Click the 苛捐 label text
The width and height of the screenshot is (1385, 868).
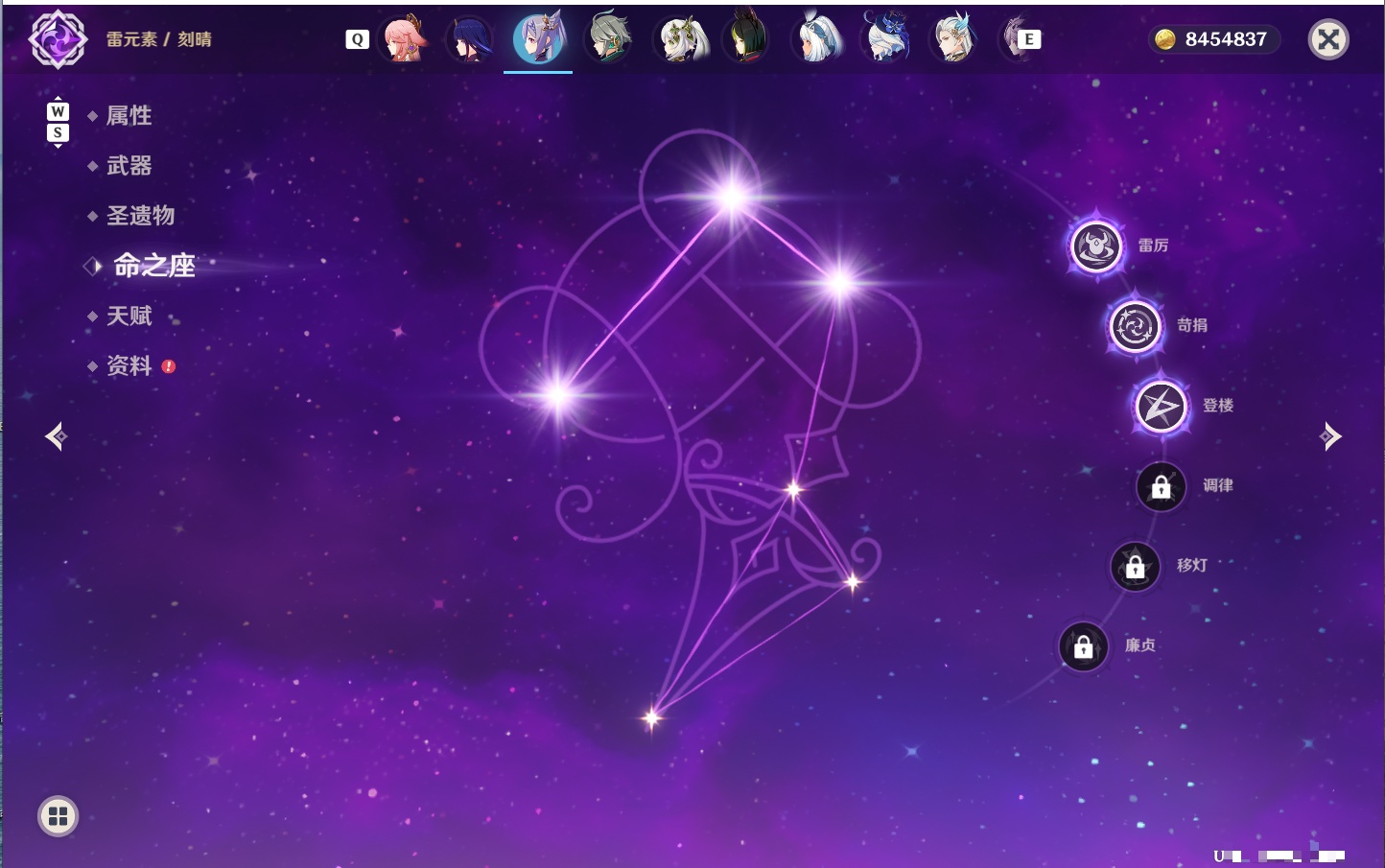coord(1192,325)
